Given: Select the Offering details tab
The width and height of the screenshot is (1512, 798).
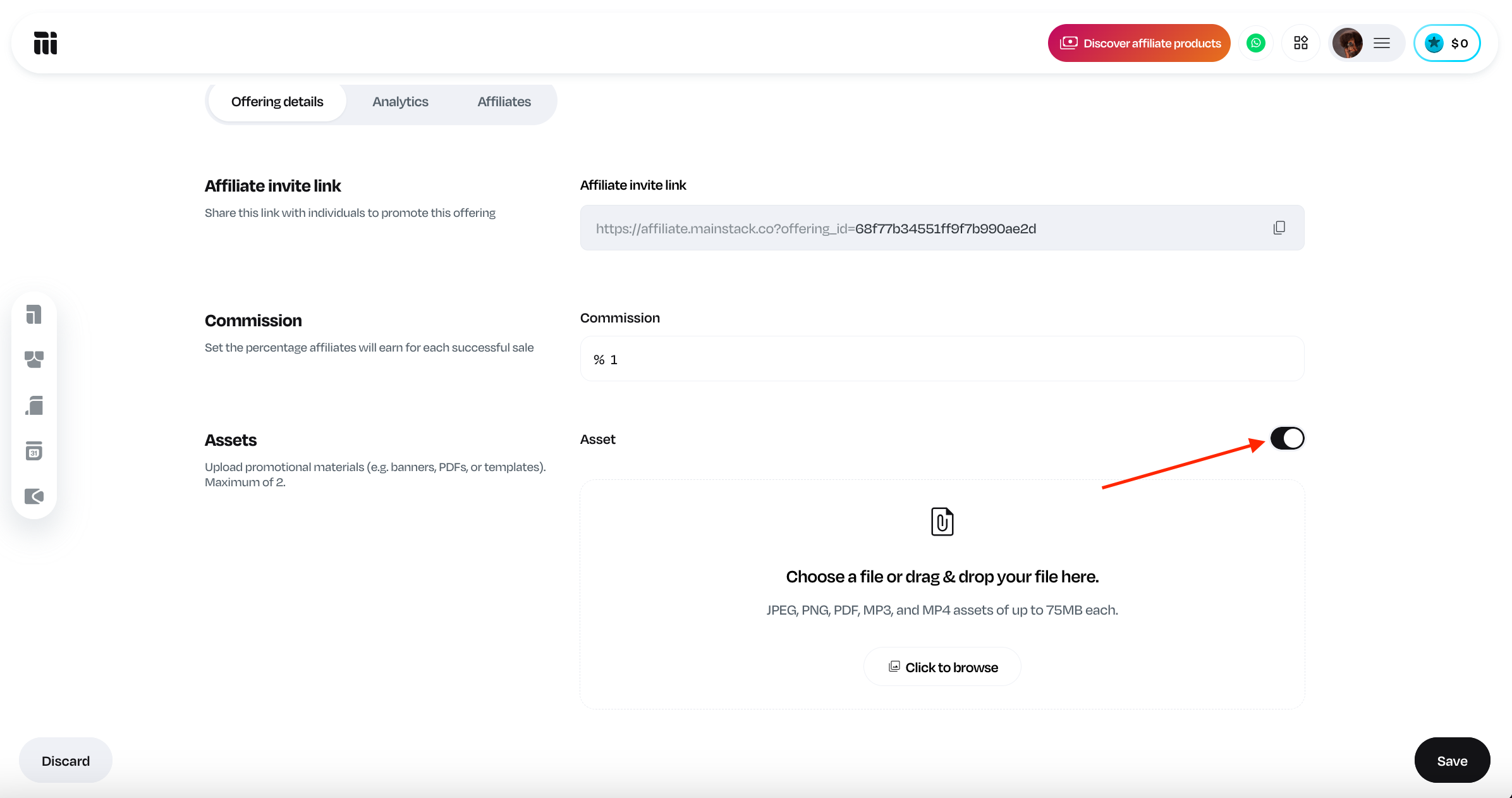Looking at the screenshot, I should tap(277, 102).
